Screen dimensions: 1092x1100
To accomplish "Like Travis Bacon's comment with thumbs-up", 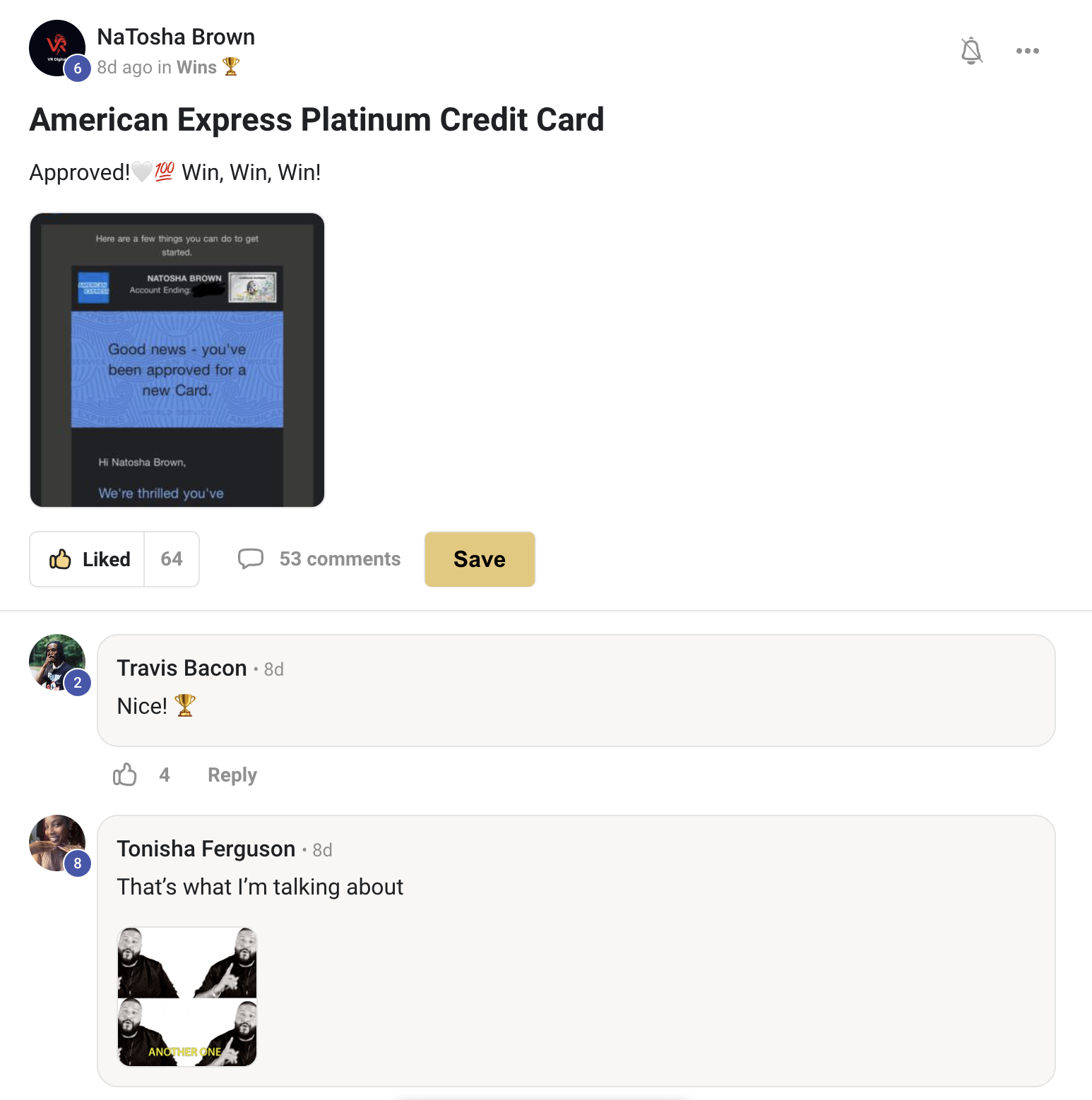I will pos(125,775).
